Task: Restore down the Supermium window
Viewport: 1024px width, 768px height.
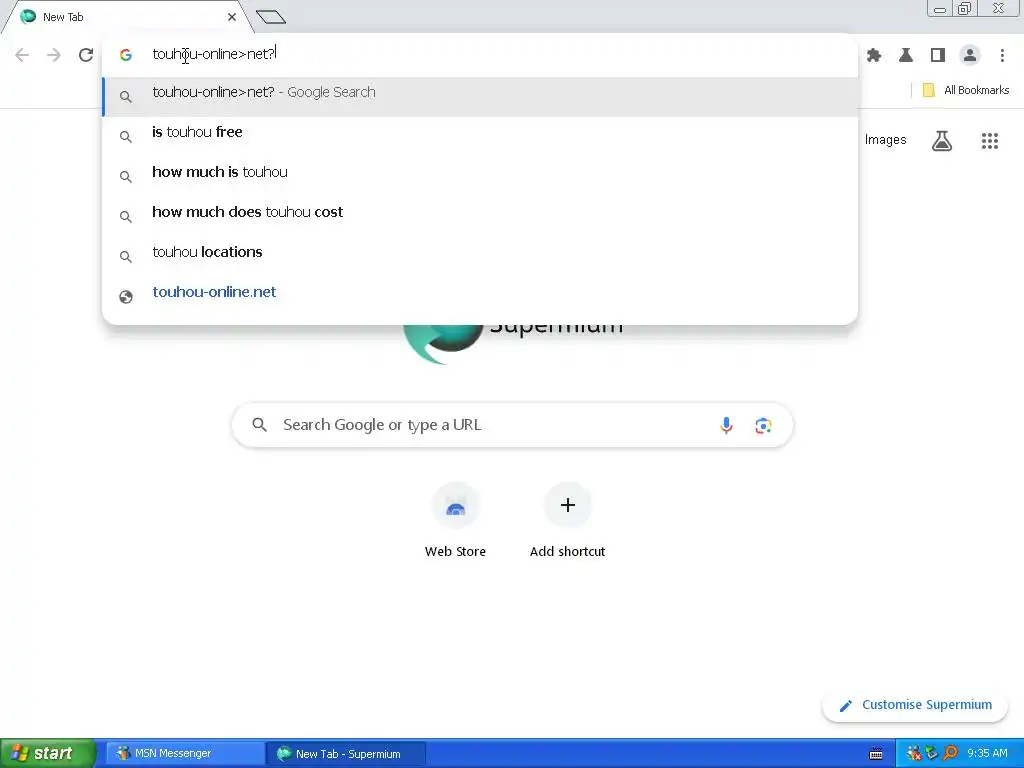Action: click(964, 8)
